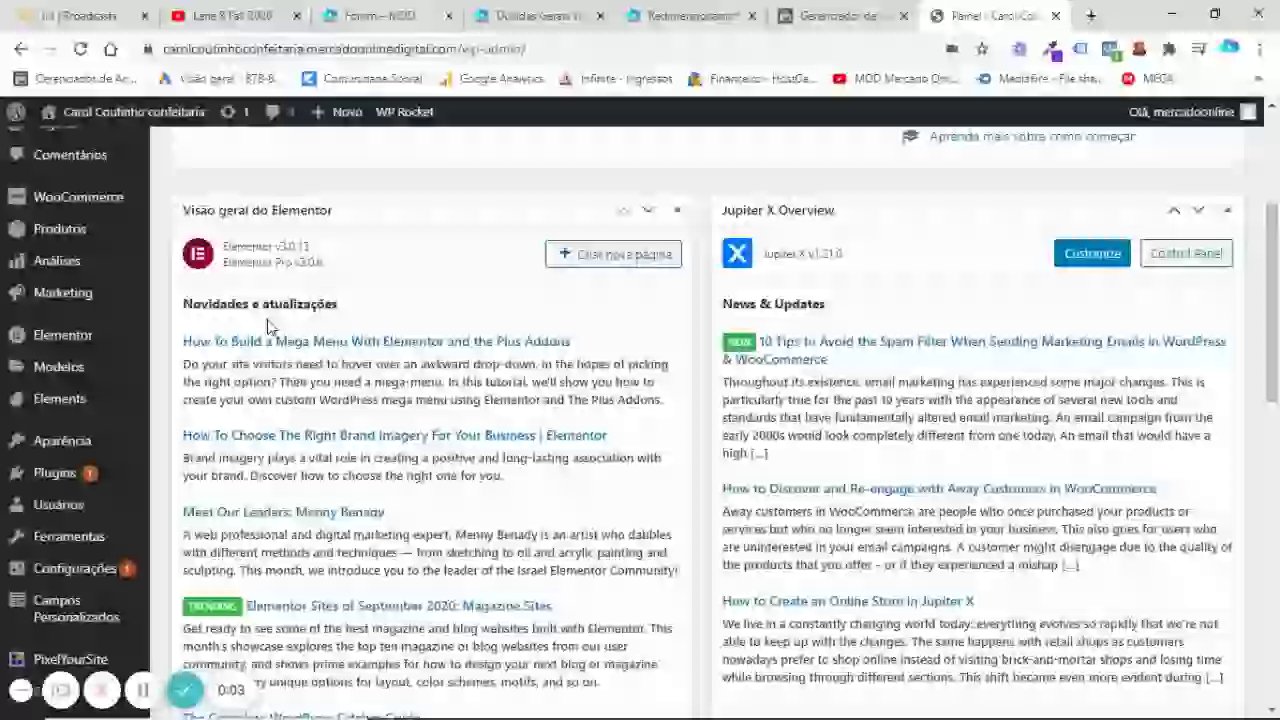The height and width of the screenshot is (720, 1280).
Task: Click the Usuários person icon
Action: point(16,505)
